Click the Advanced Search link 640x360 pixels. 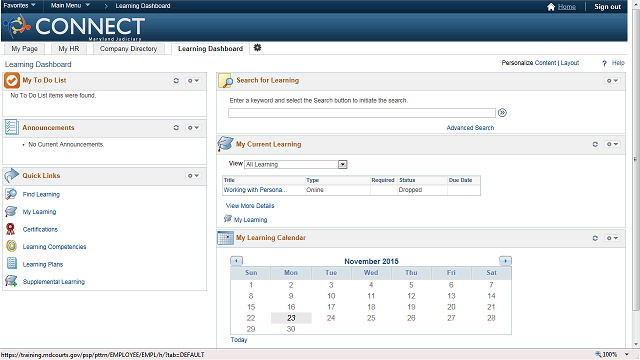[470, 128]
